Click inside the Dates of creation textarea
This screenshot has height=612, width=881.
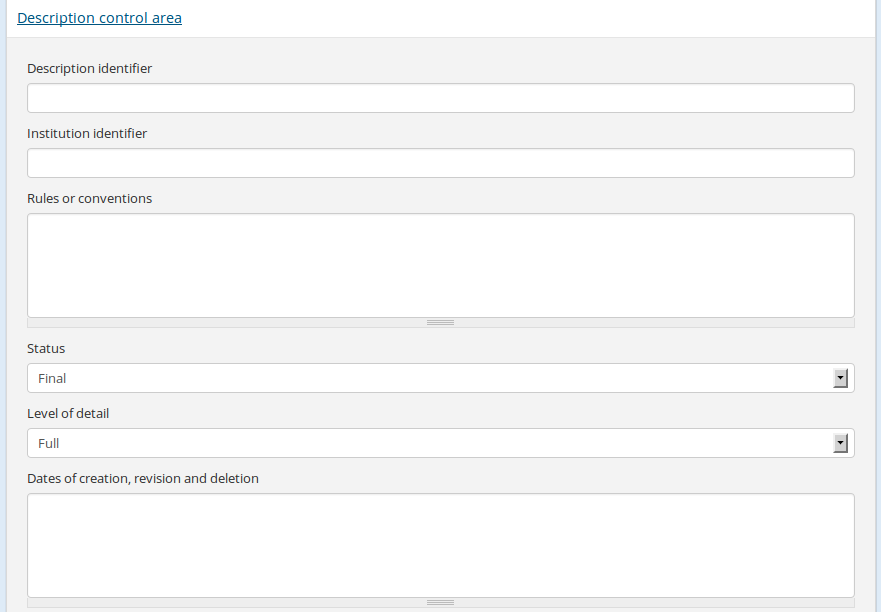440,545
